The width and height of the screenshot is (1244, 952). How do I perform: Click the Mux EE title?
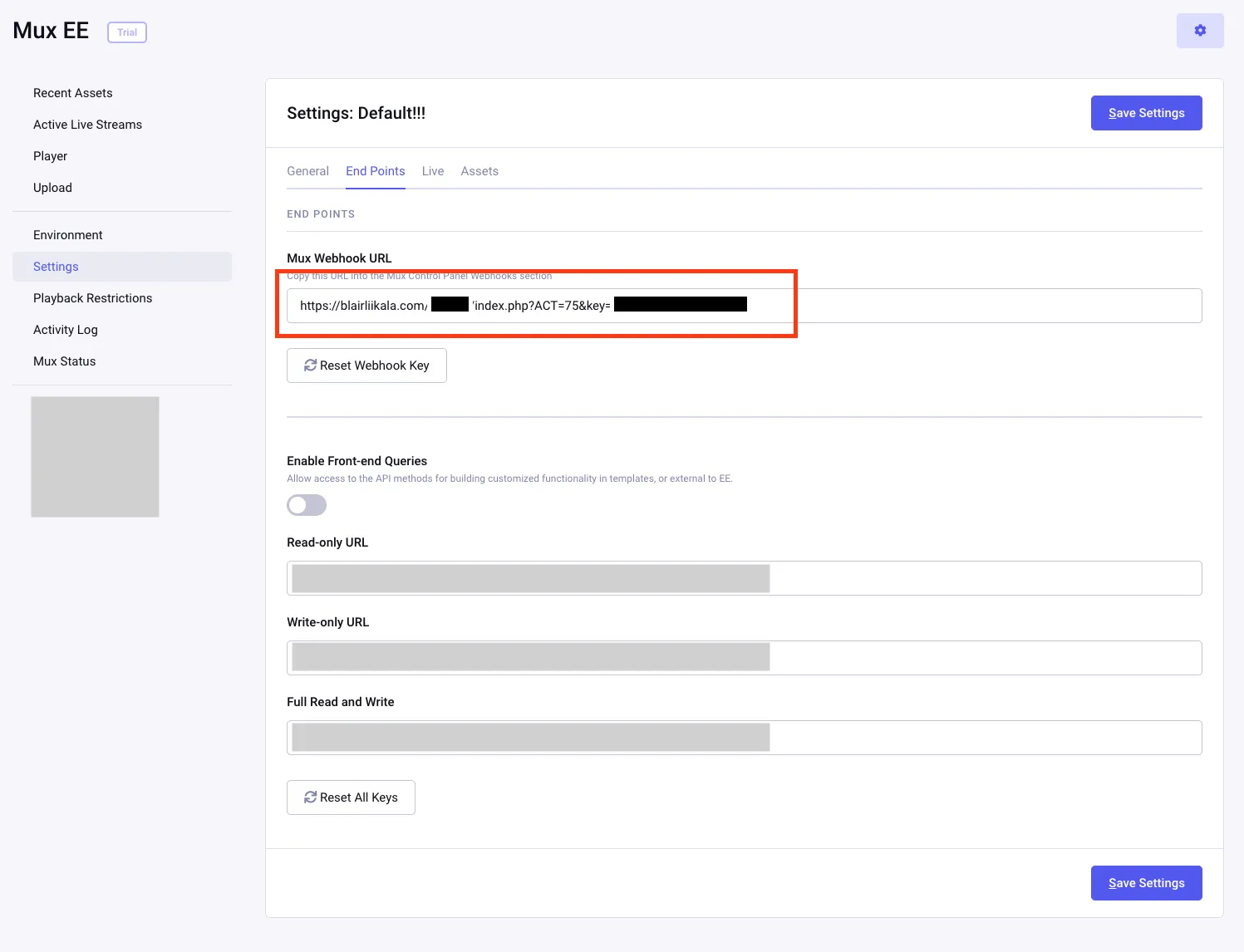(x=51, y=31)
